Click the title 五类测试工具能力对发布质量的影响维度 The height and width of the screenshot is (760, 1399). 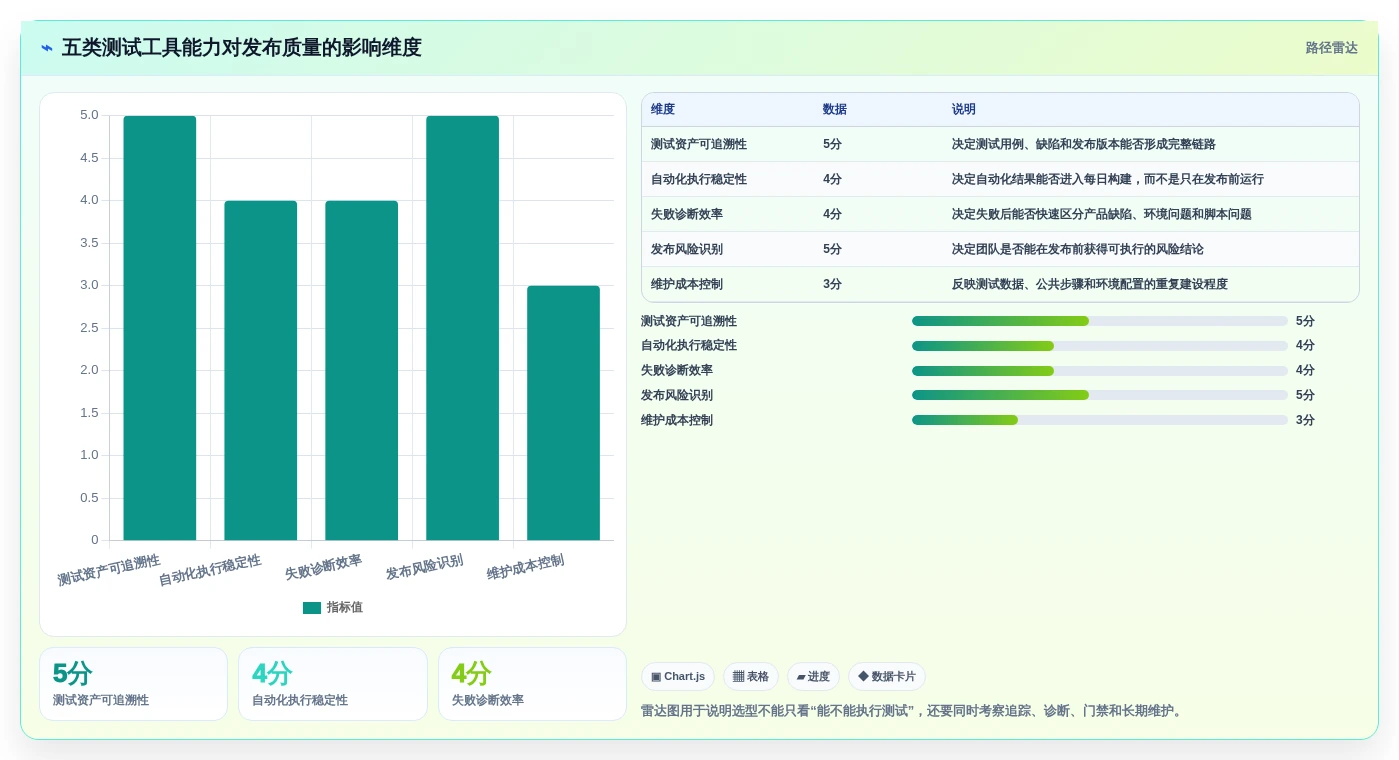[x=242, y=48]
